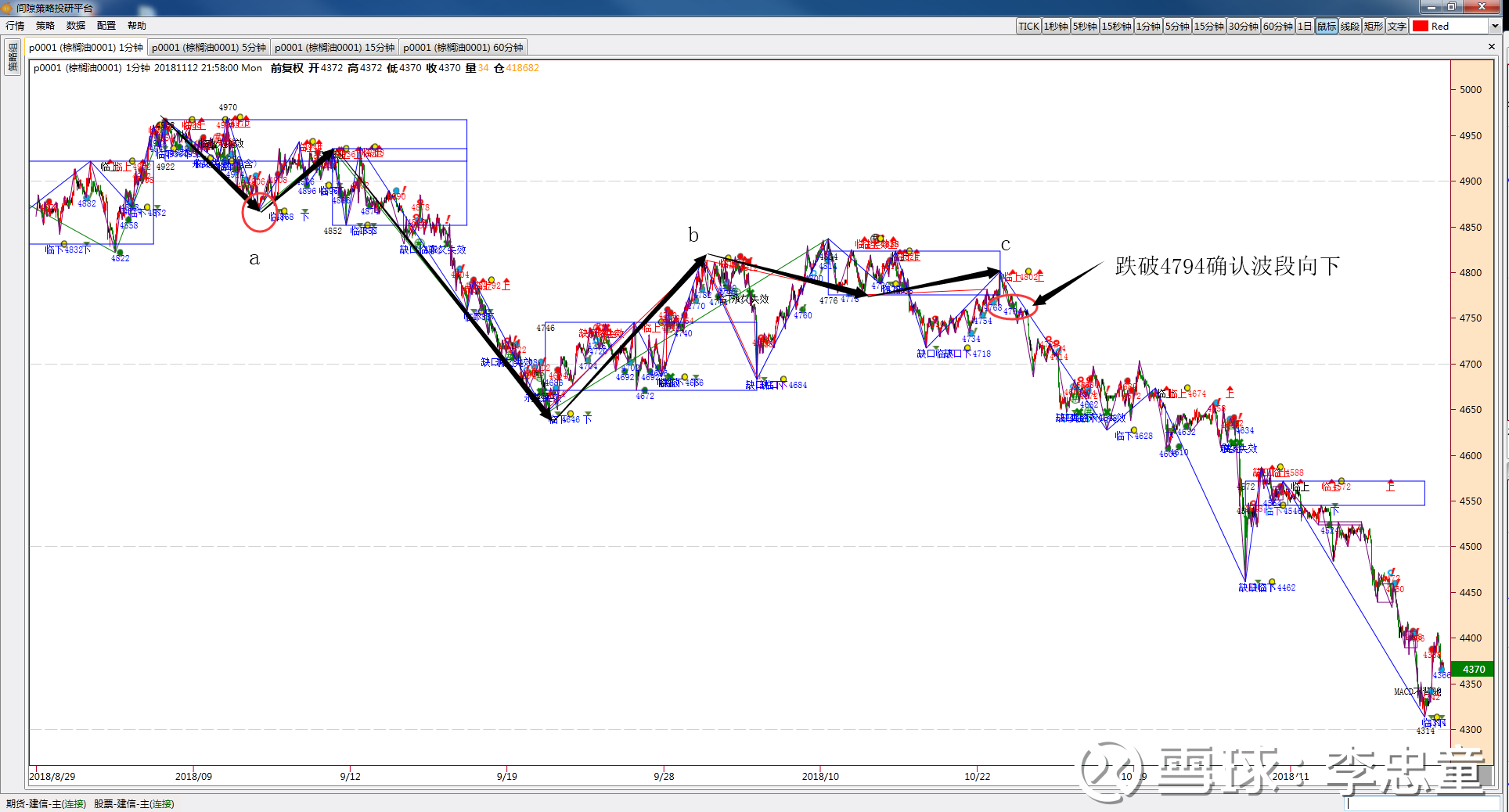Viewport: 1509px width, 812px height.
Task: Click the 期货-建信-主(连接) status entry
Action: coord(46,804)
